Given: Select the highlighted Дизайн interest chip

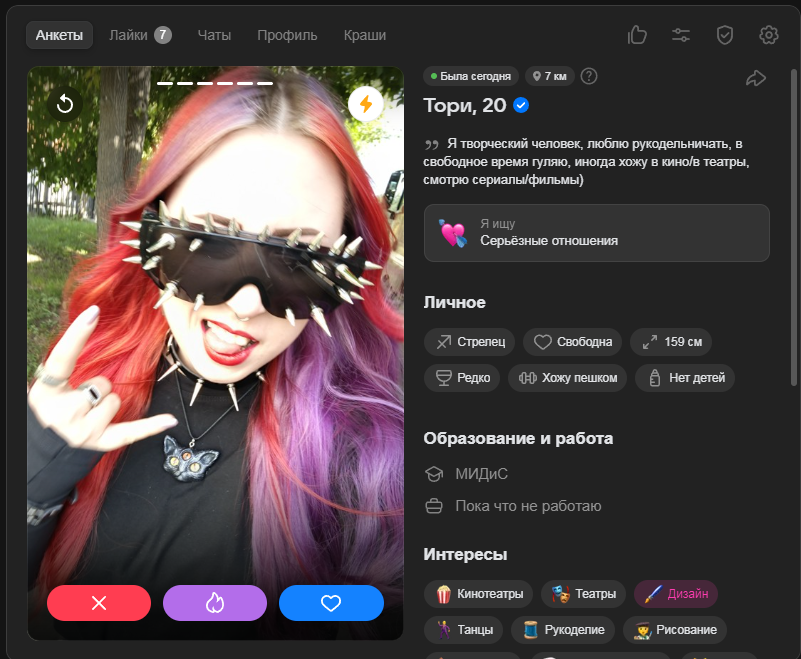Looking at the screenshot, I should pyautogui.click(x=676, y=594).
